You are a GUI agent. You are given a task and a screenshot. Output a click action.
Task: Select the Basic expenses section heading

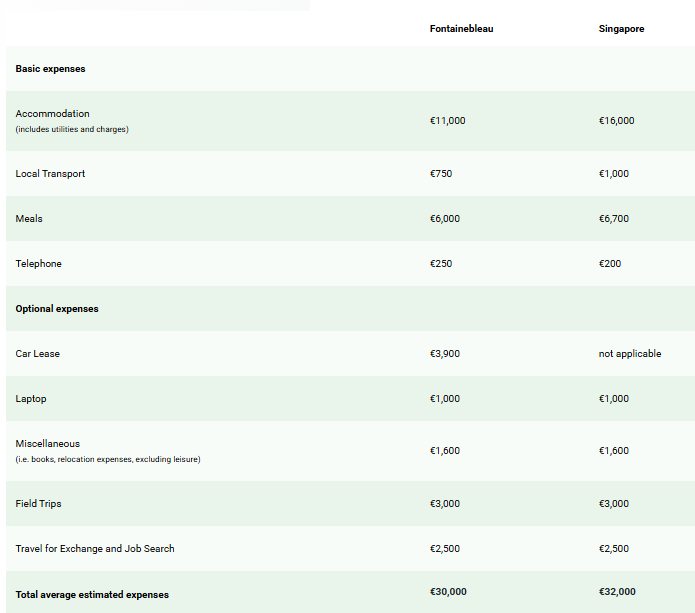(x=50, y=69)
